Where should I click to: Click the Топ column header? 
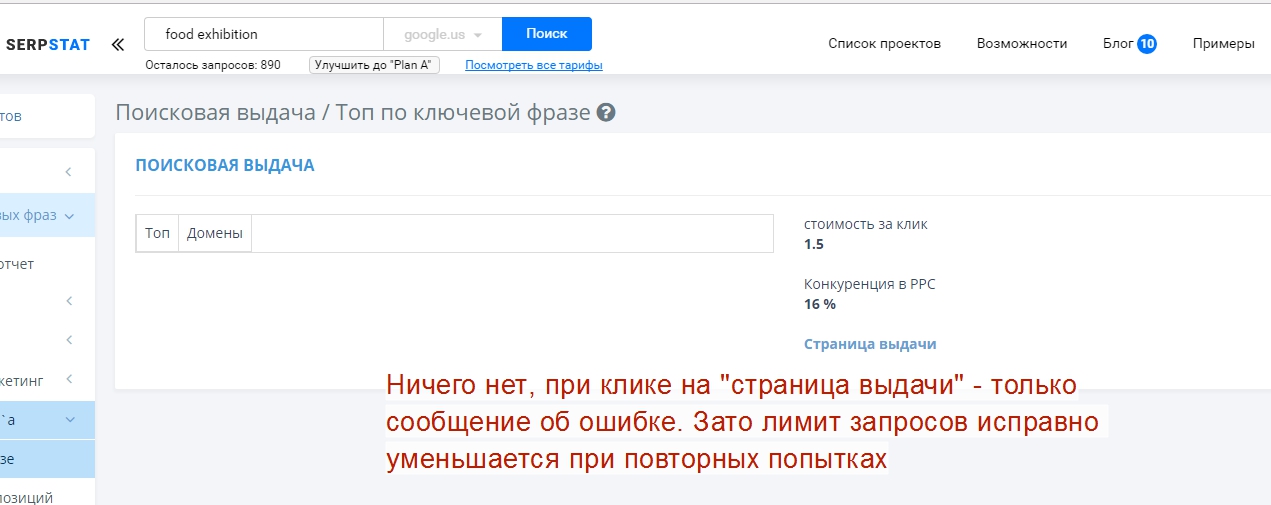pos(157,233)
